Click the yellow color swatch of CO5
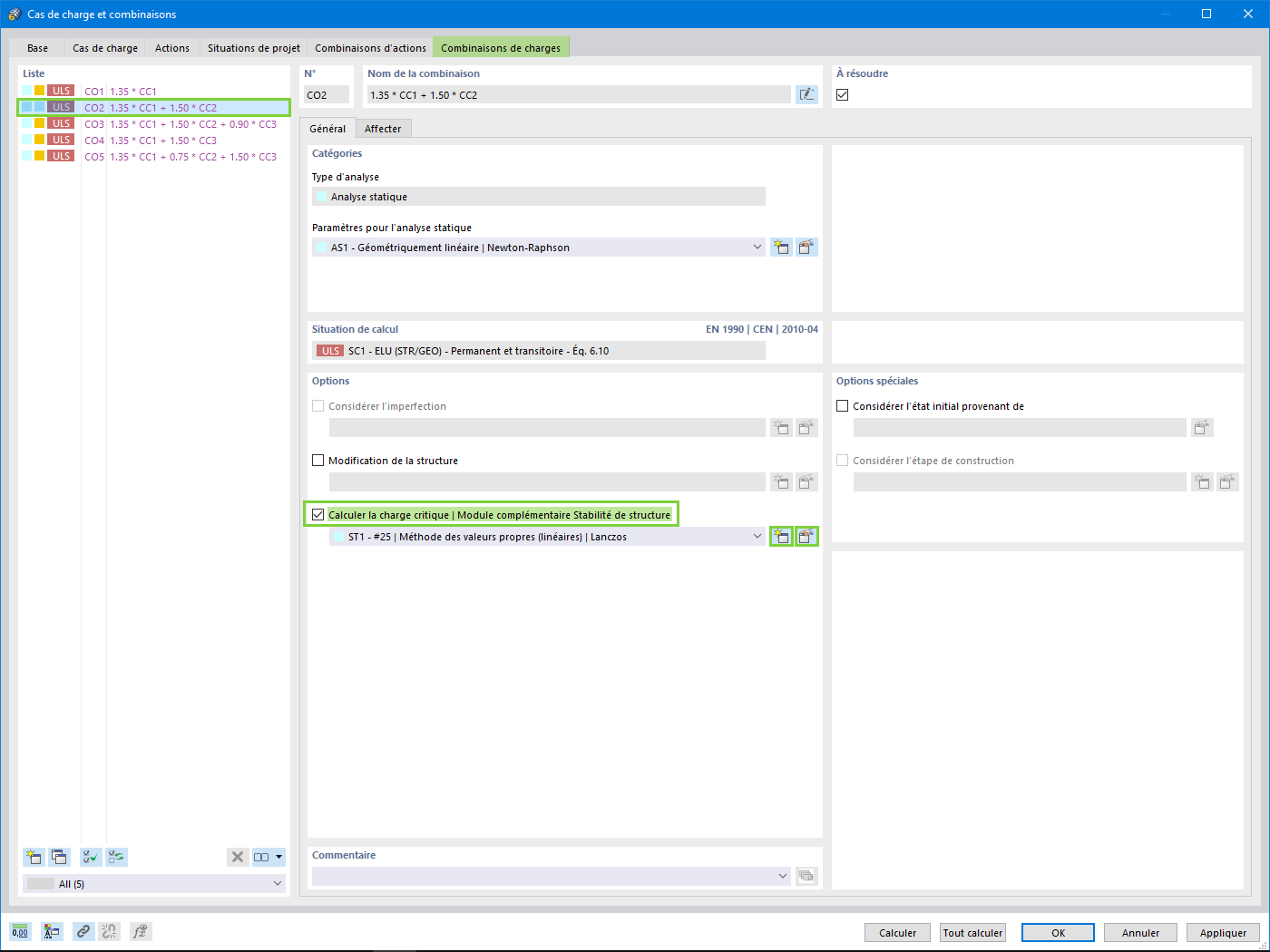This screenshot has width=1270, height=952. pyautogui.click(x=40, y=156)
